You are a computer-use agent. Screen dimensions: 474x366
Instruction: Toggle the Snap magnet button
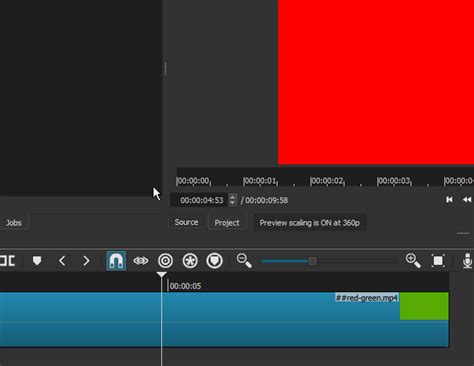click(x=116, y=261)
